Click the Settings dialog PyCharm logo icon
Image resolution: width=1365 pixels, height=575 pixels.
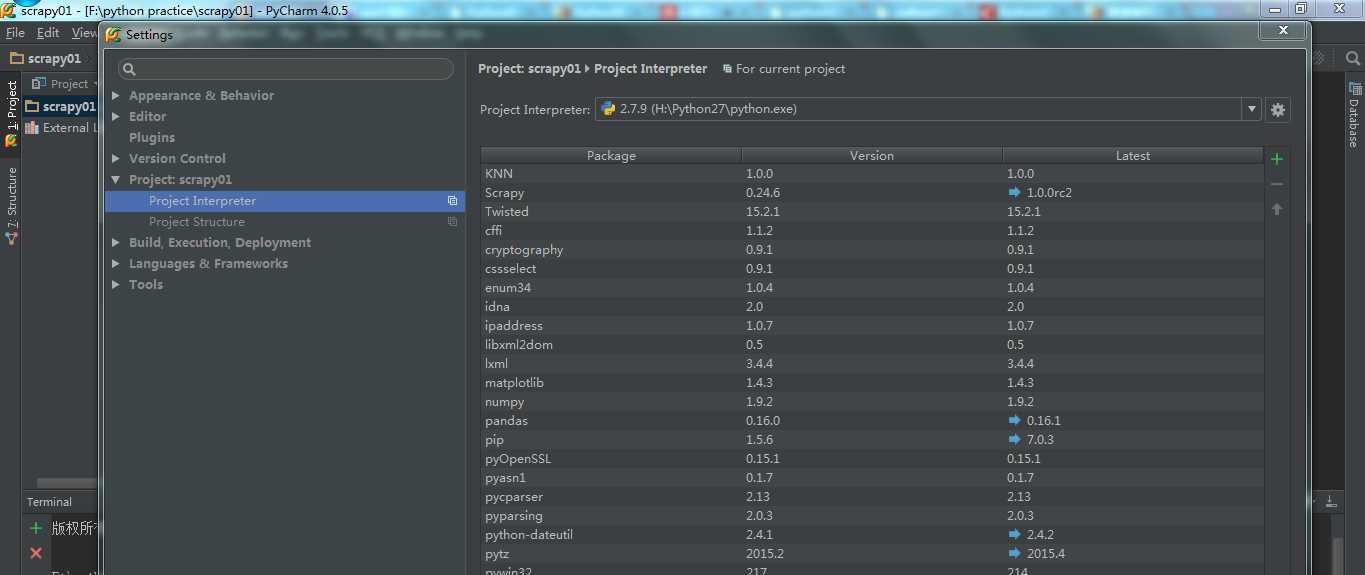(x=113, y=34)
